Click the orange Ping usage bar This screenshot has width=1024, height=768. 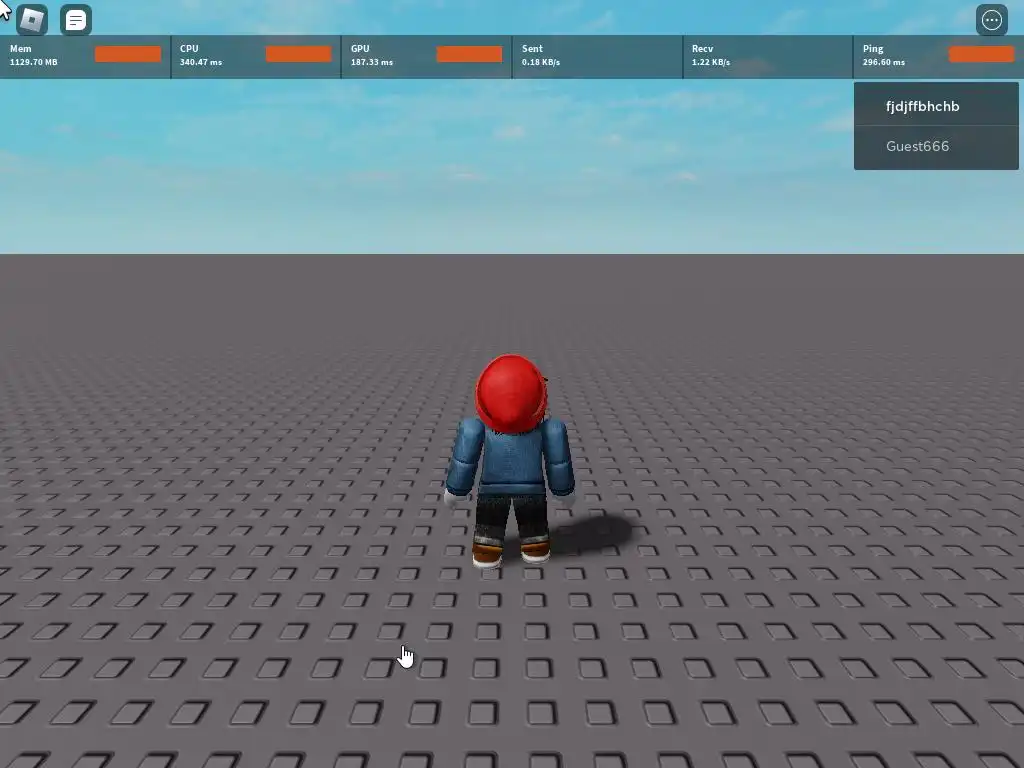point(982,54)
